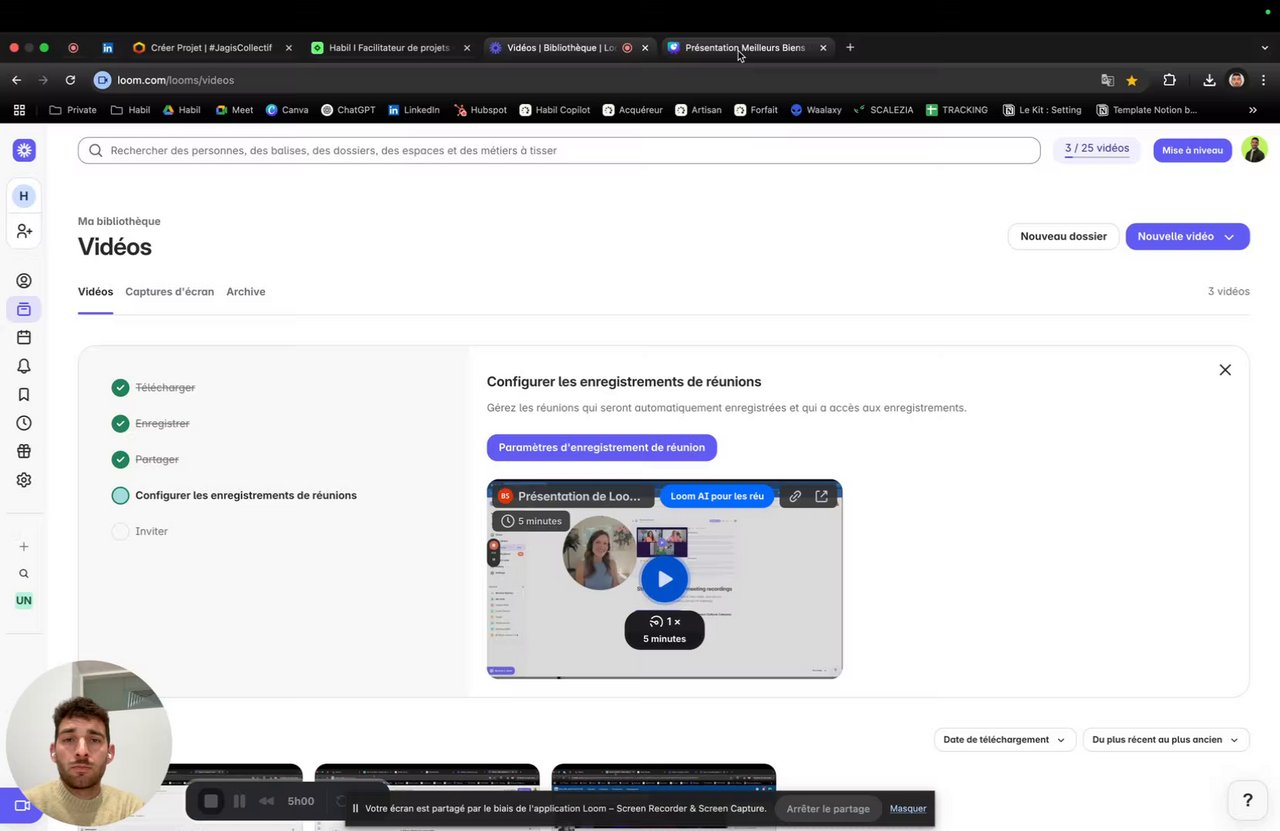
Task: Click the Nouveau dossier button
Action: tap(1063, 236)
